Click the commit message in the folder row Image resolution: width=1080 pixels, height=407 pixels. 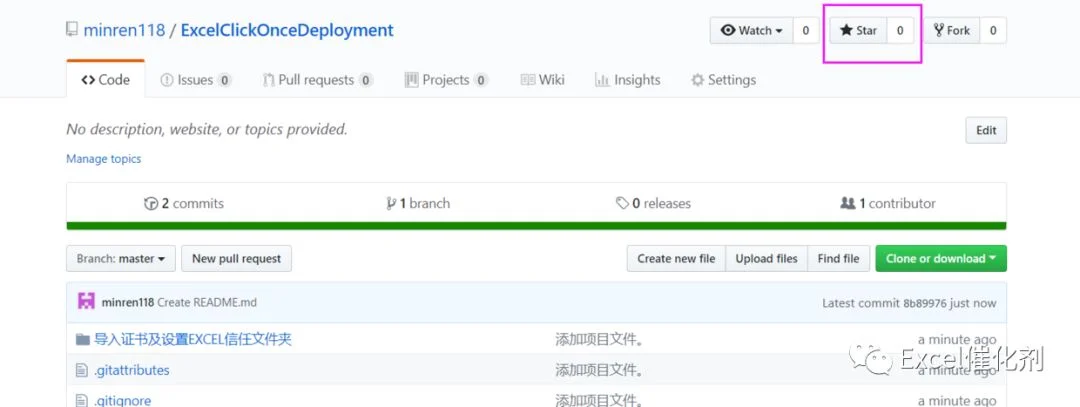coord(600,340)
